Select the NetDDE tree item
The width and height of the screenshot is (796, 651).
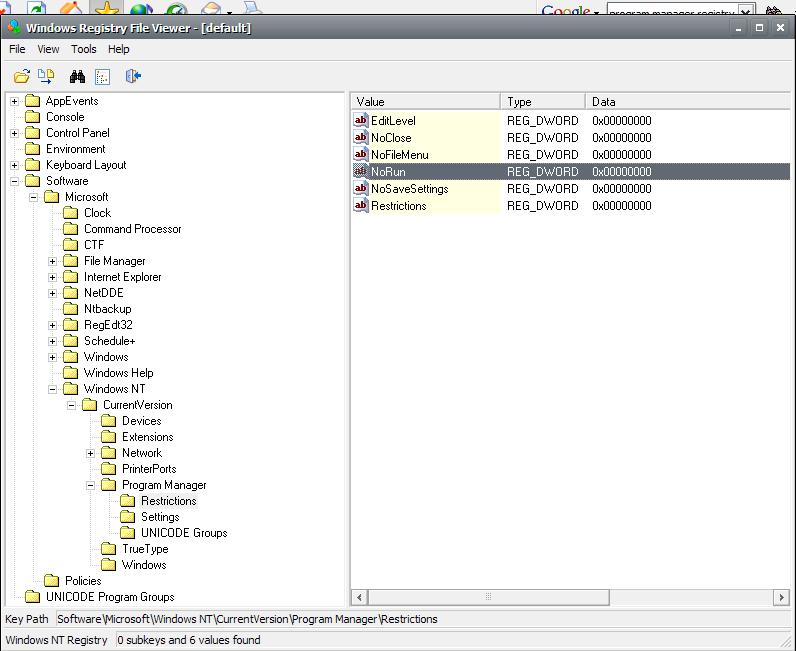pyautogui.click(x=104, y=293)
